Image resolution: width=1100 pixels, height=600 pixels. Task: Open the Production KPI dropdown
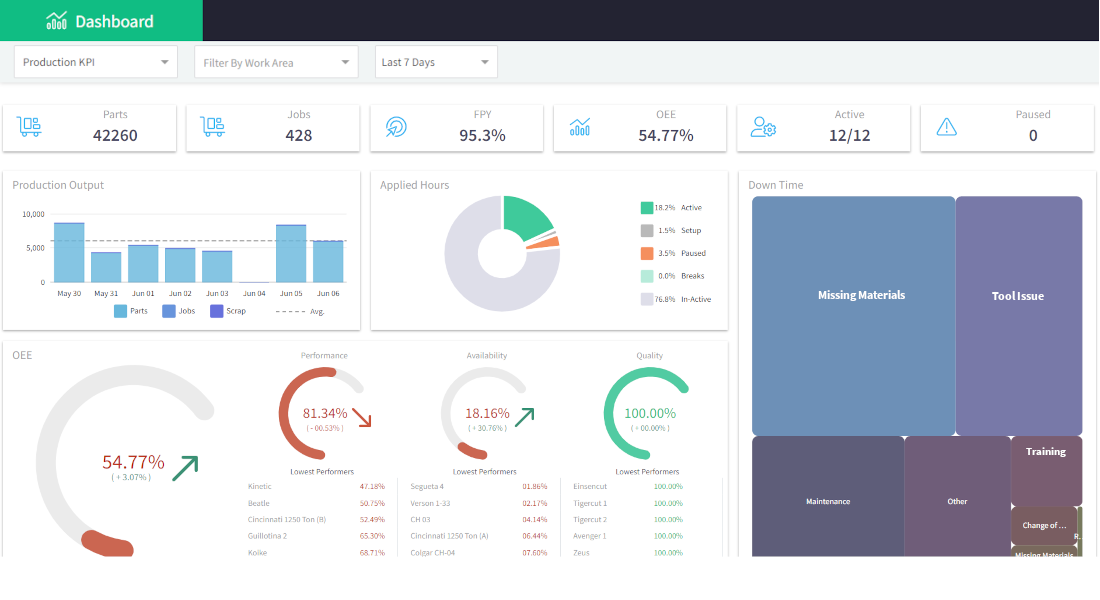coord(95,61)
